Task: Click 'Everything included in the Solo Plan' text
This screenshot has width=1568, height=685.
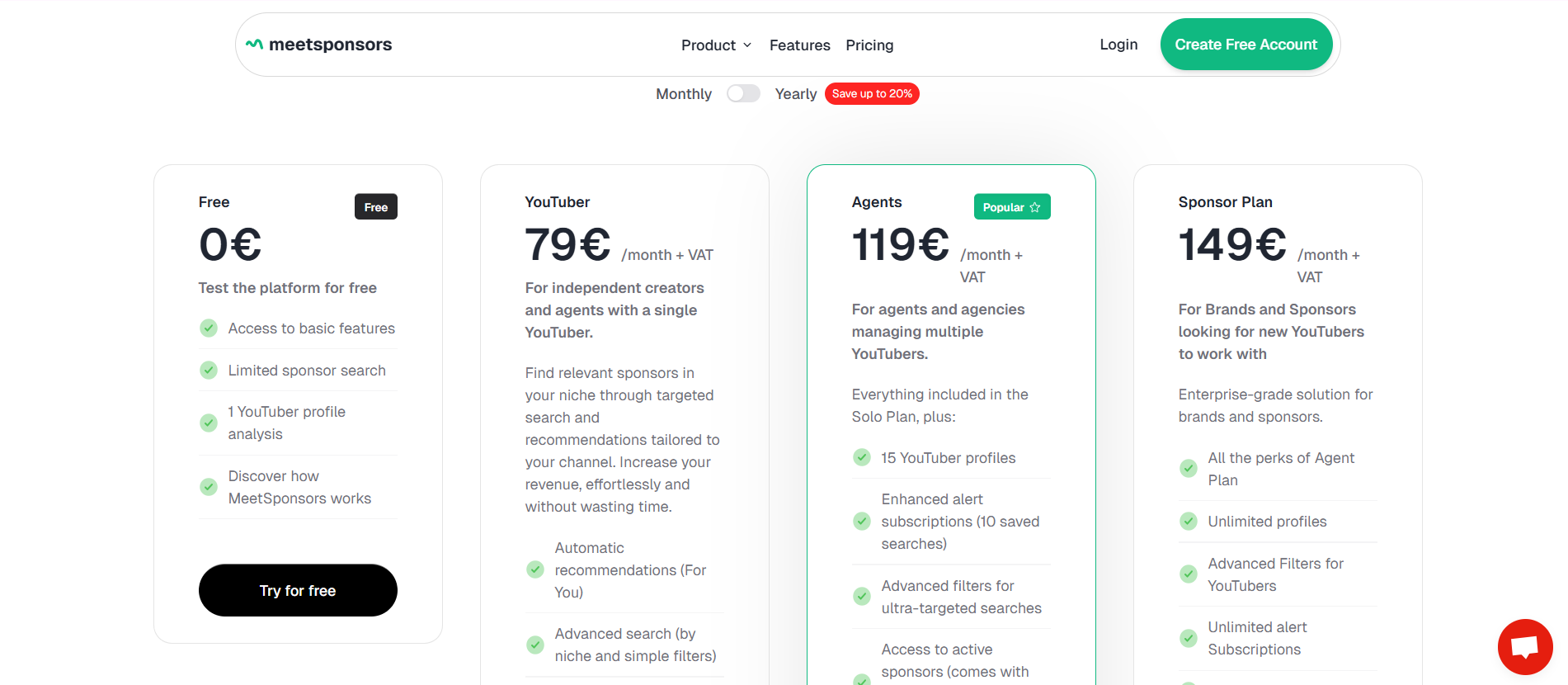Action: [939, 405]
